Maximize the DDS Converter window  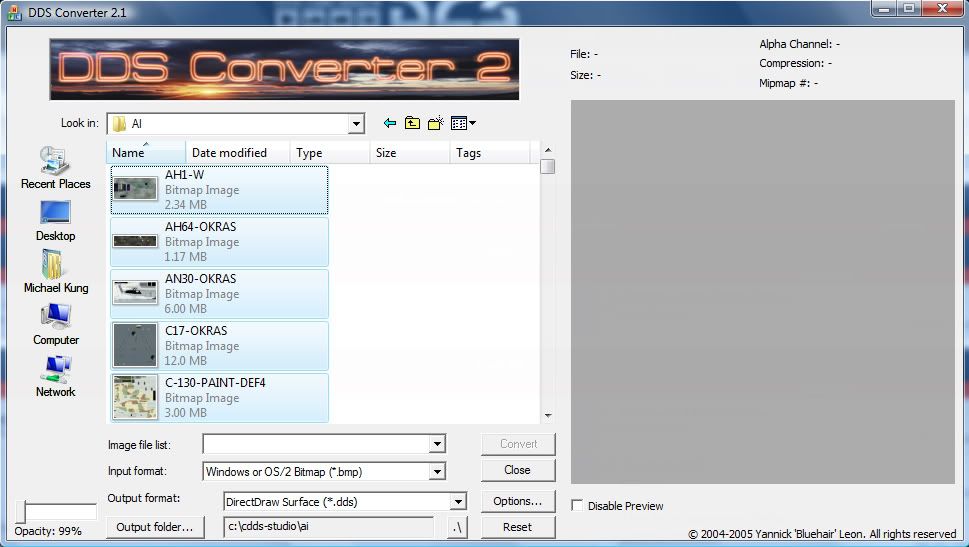pyautogui.click(x=909, y=9)
